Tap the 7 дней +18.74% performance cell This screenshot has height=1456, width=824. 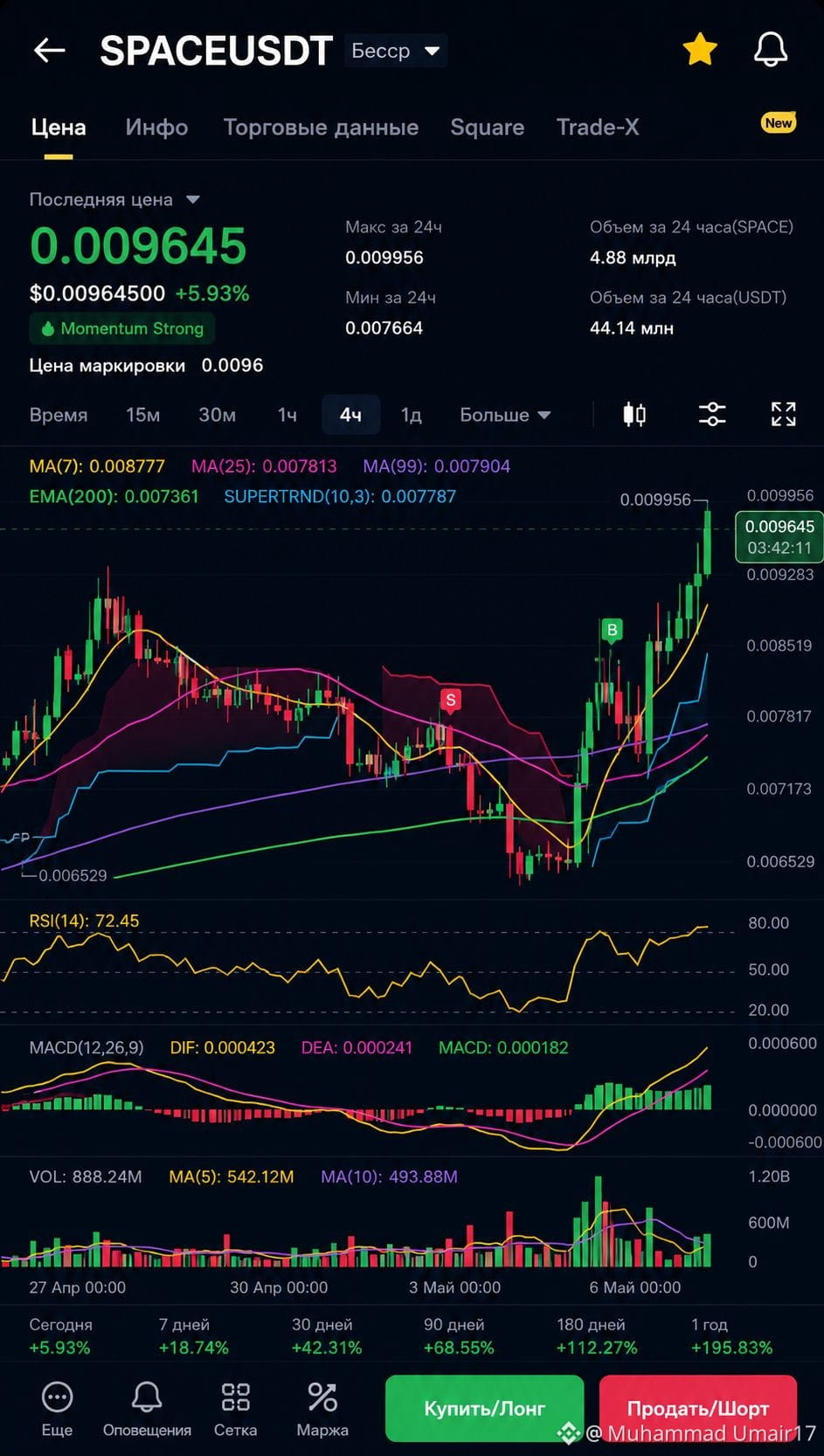(193, 1336)
